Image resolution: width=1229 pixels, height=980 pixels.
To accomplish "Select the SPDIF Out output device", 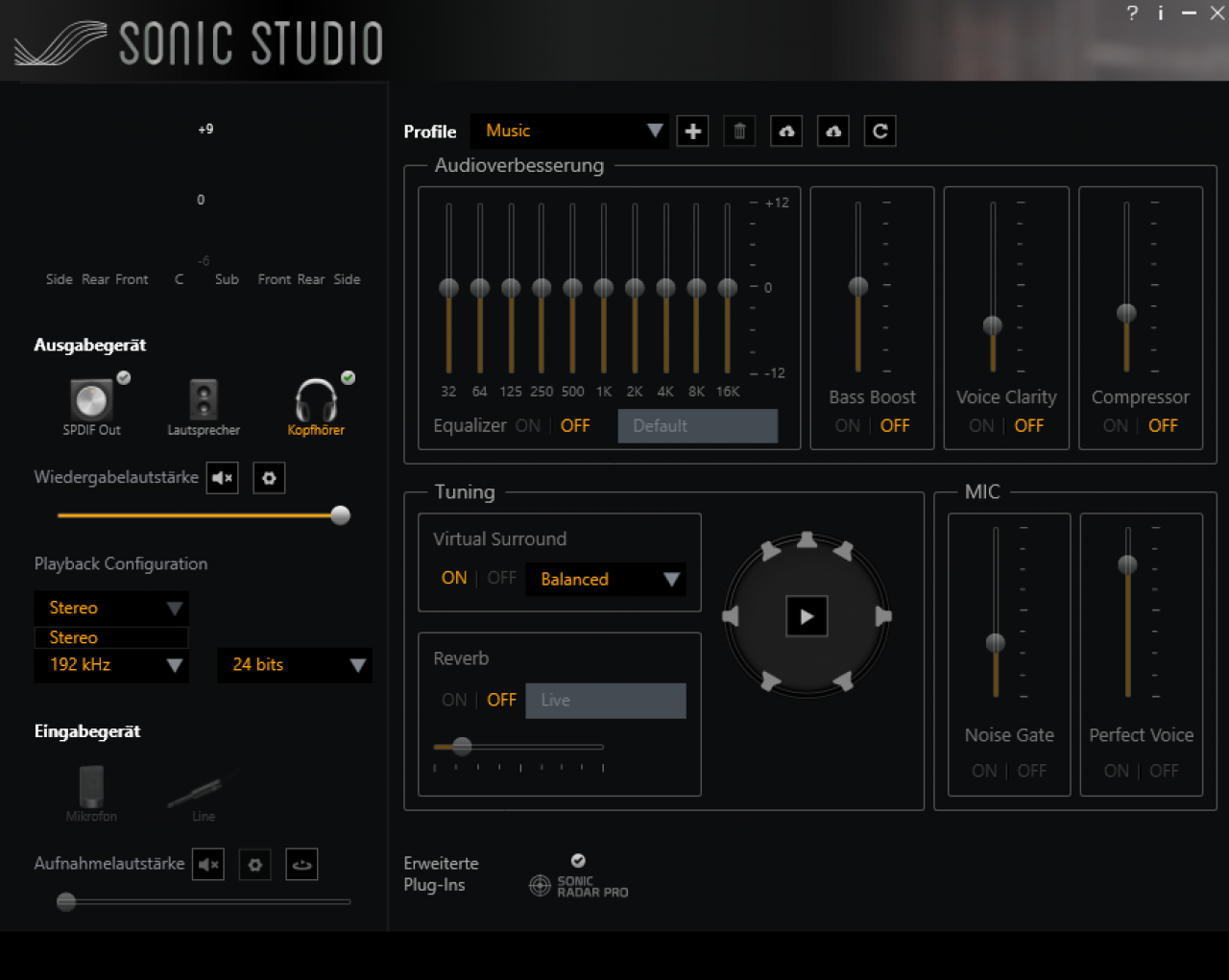I will click(x=92, y=406).
